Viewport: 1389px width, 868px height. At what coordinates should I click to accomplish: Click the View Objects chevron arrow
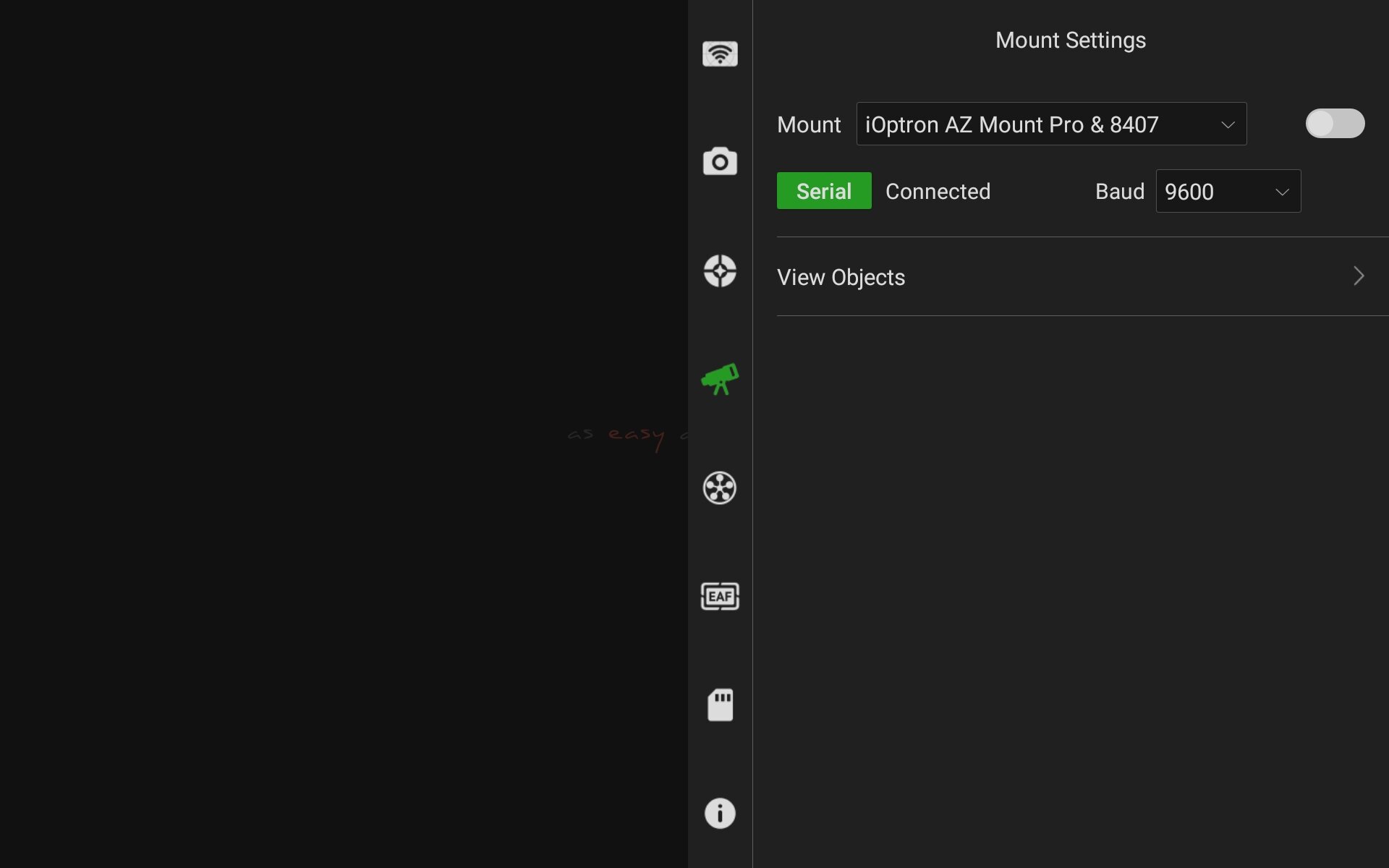point(1359,276)
